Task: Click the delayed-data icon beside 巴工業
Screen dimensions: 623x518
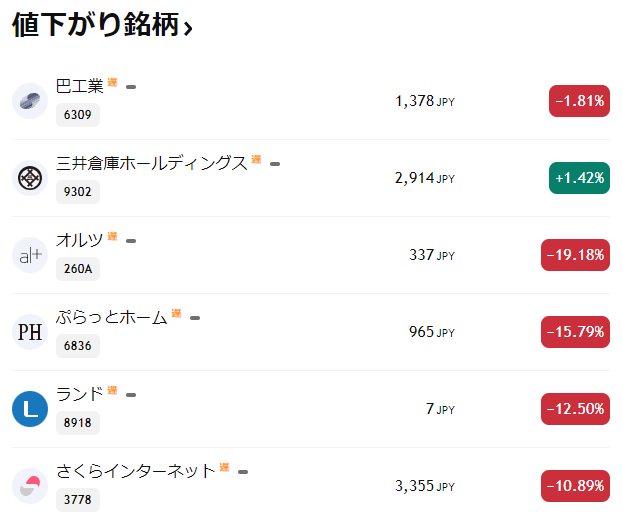Action: click(113, 83)
